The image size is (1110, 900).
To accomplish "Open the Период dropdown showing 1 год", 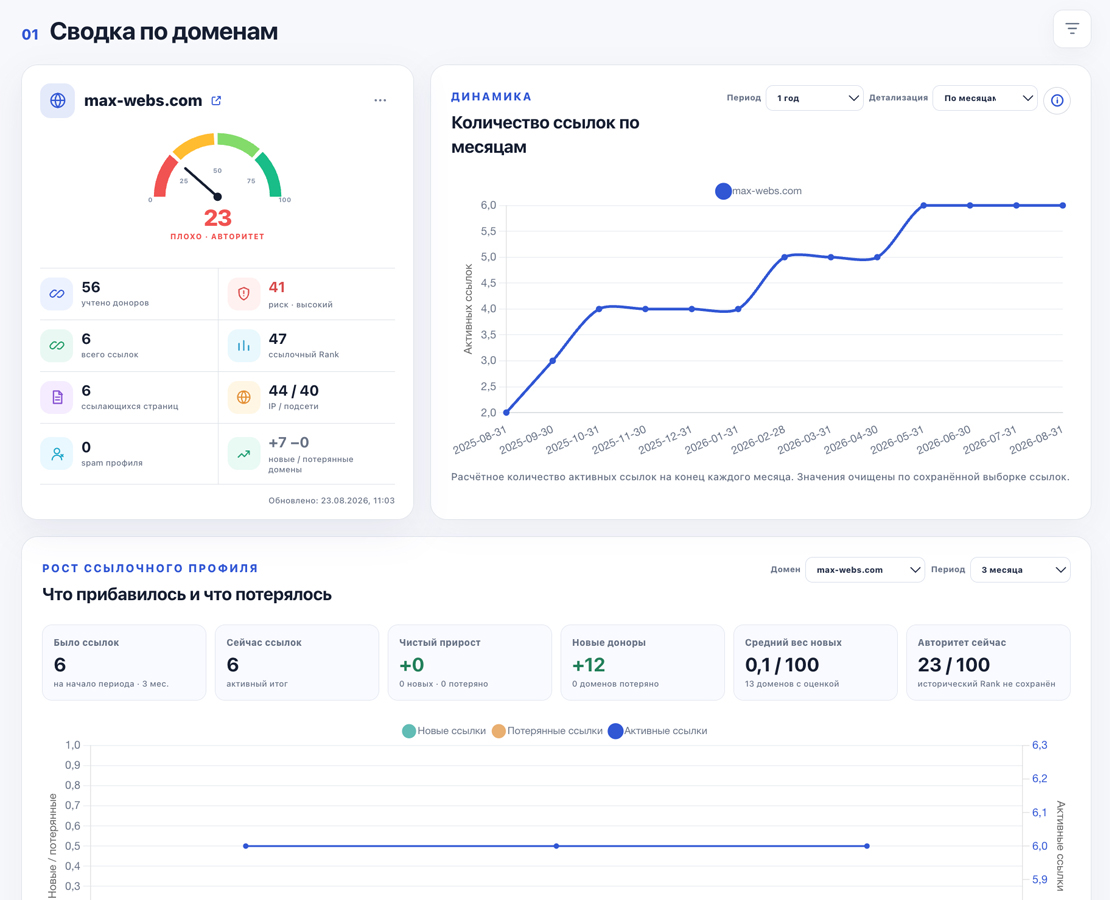I will 815,98.
